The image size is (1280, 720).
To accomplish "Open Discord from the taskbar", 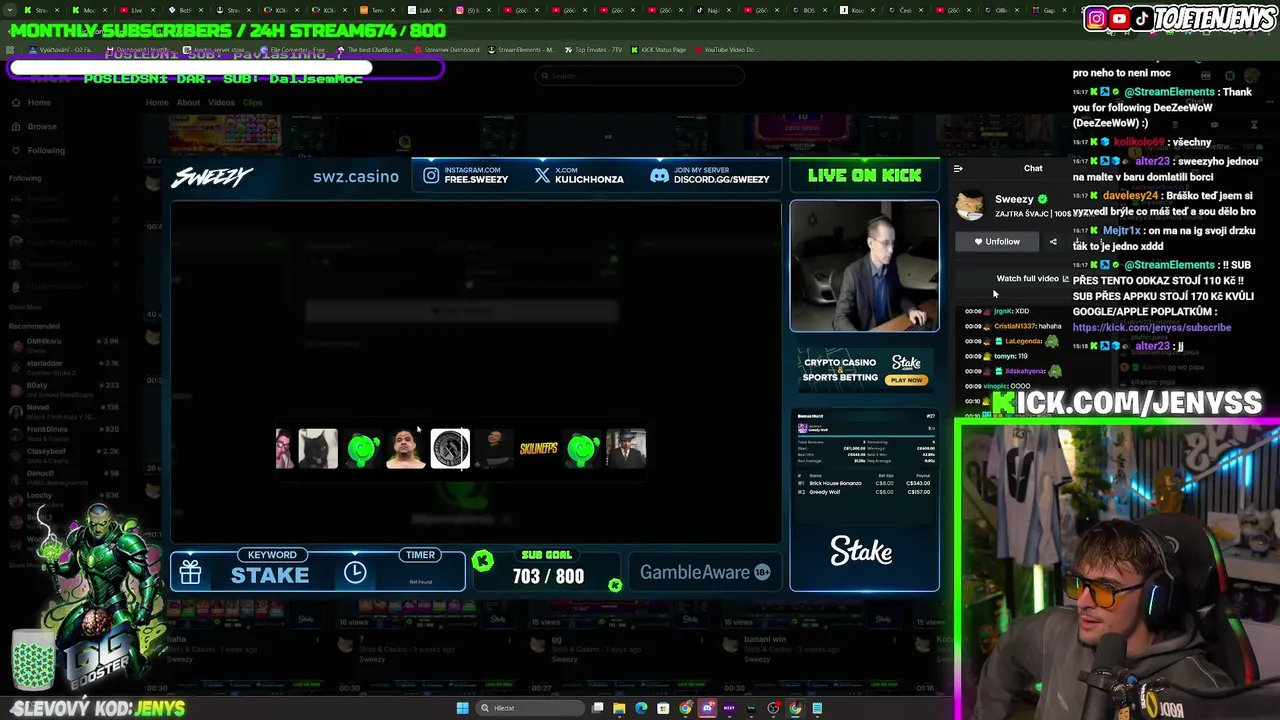I will point(707,708).
